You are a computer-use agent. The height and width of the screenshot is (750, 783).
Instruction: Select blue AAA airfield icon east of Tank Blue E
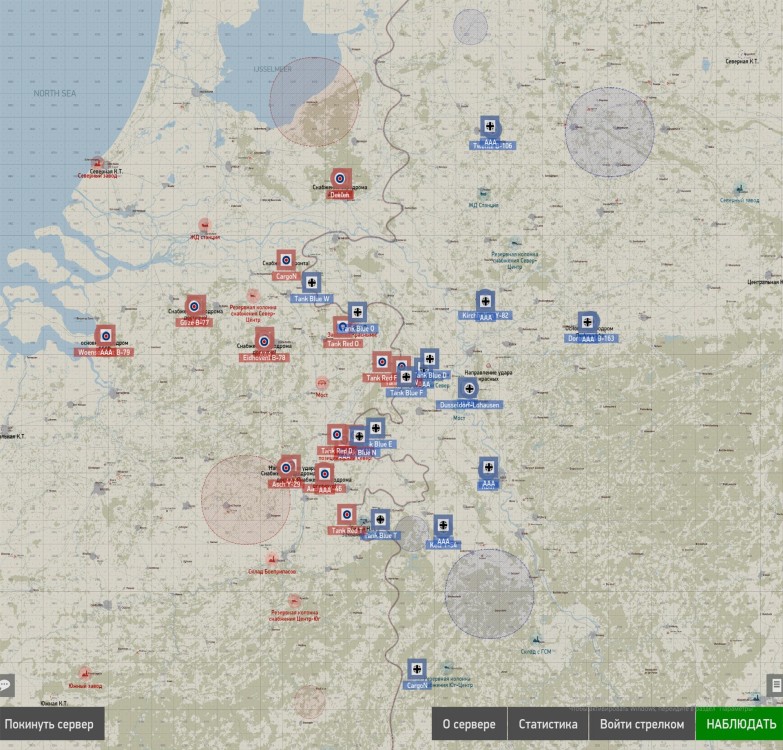click(x=488, y=467)
